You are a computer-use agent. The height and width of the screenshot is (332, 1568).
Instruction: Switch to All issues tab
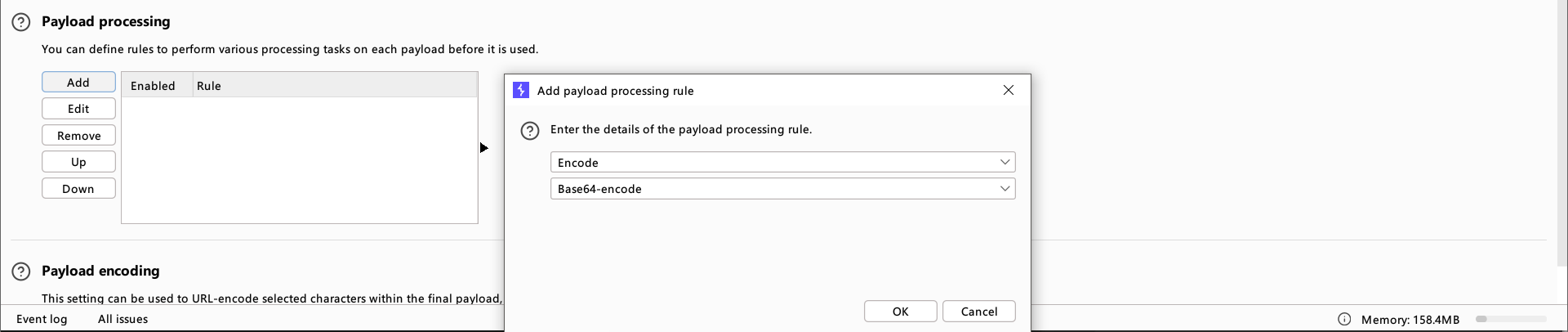click(122, 319)
